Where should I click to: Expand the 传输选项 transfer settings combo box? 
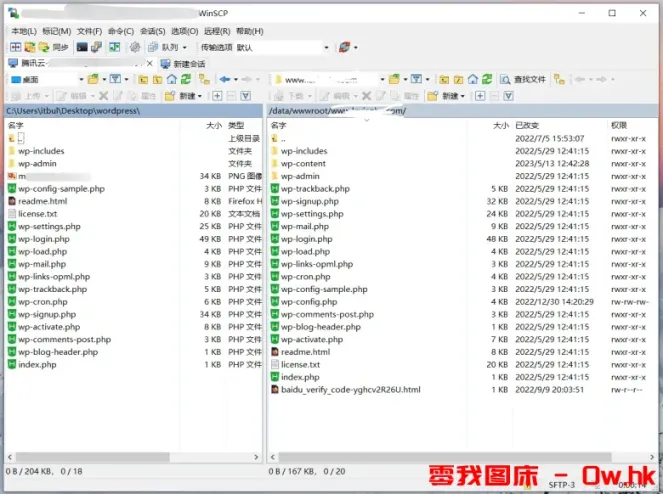coord(326,47)
